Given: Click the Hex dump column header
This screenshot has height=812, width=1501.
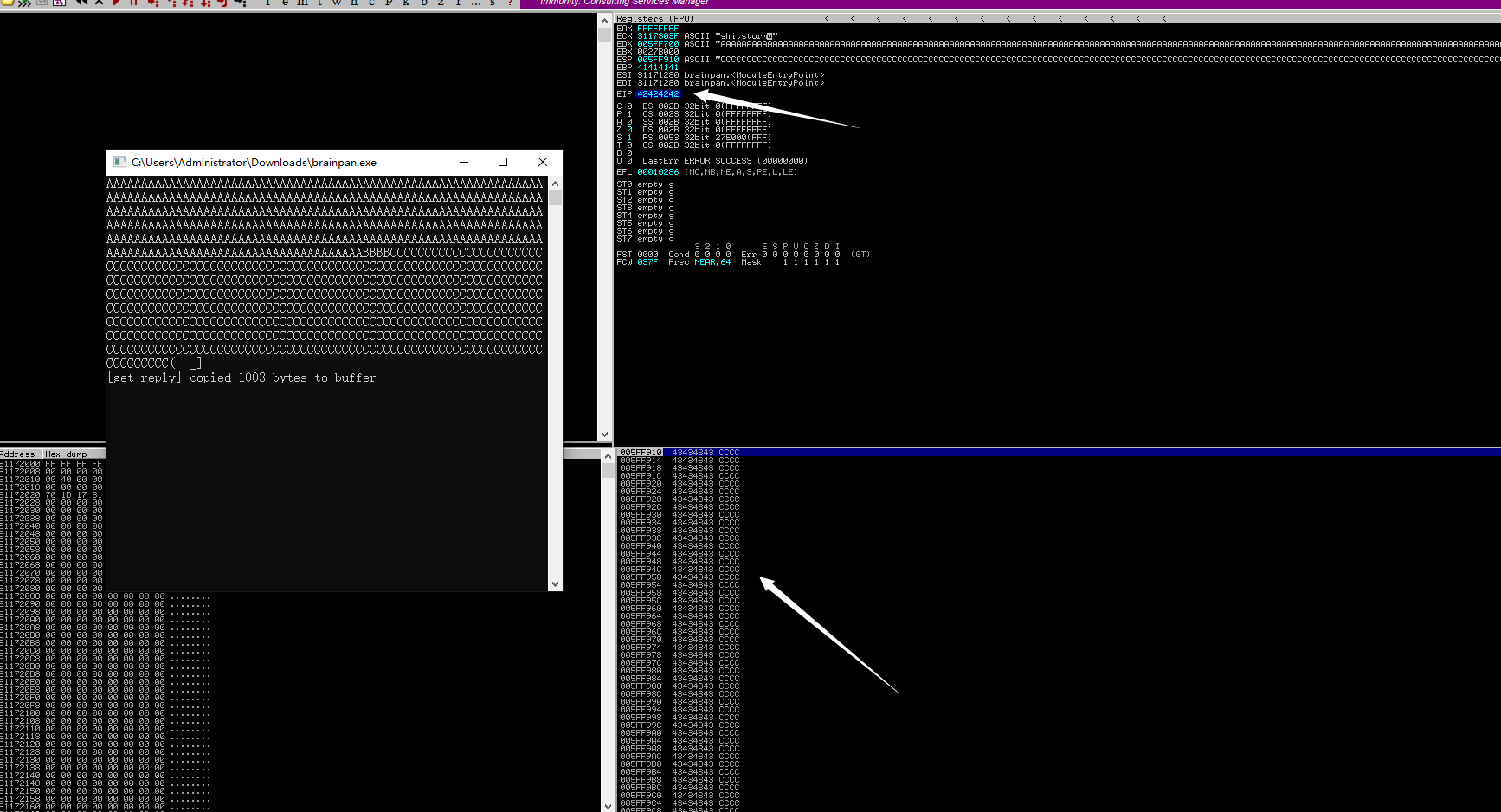Looking at the screenshot, I should click(74, 454).
